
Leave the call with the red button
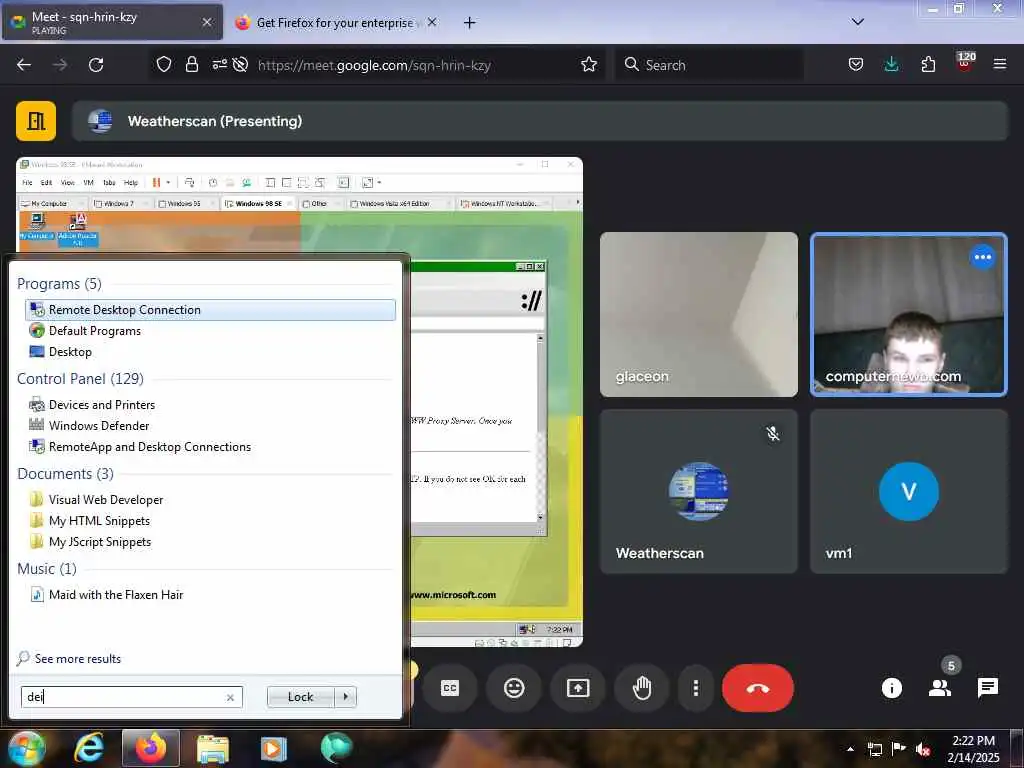click(758, 688)
